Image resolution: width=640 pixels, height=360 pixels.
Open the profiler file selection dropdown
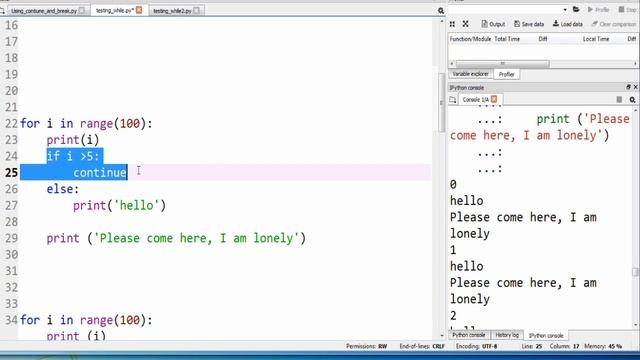coord(565,9)
